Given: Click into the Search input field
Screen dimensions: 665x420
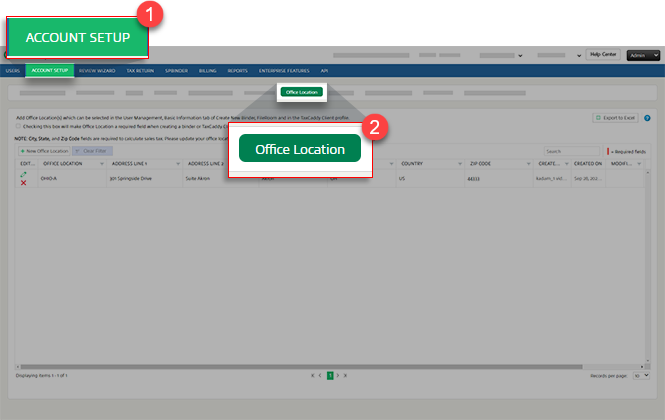Looking at the screenshot, I should pyautogui.click(x=572, y=151).
